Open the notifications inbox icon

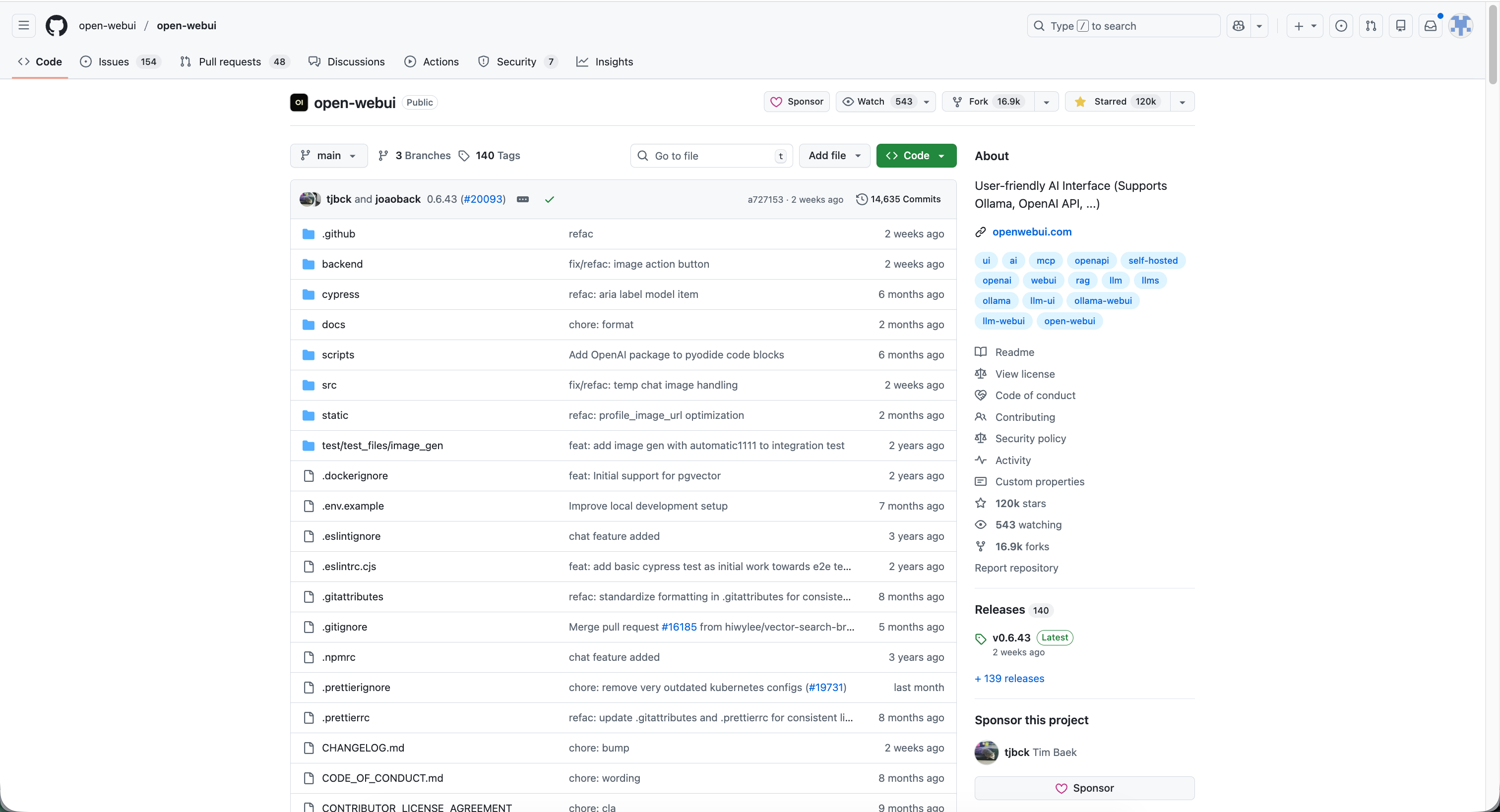pyautogui.click(x=1430, y=26)
